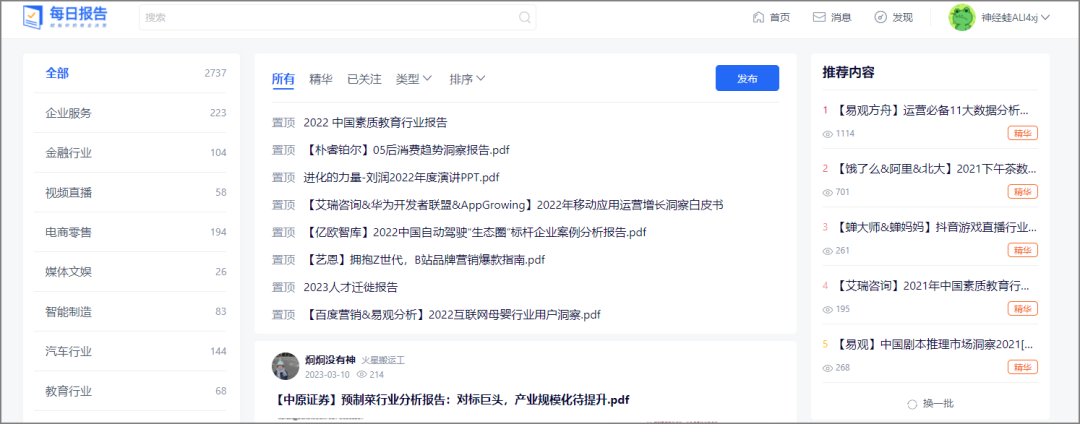Screen dimensions: 1080x424
Task: Open 2022 中国素质教育行业报告
Action: pyautogui.click(x=375, y=123)
